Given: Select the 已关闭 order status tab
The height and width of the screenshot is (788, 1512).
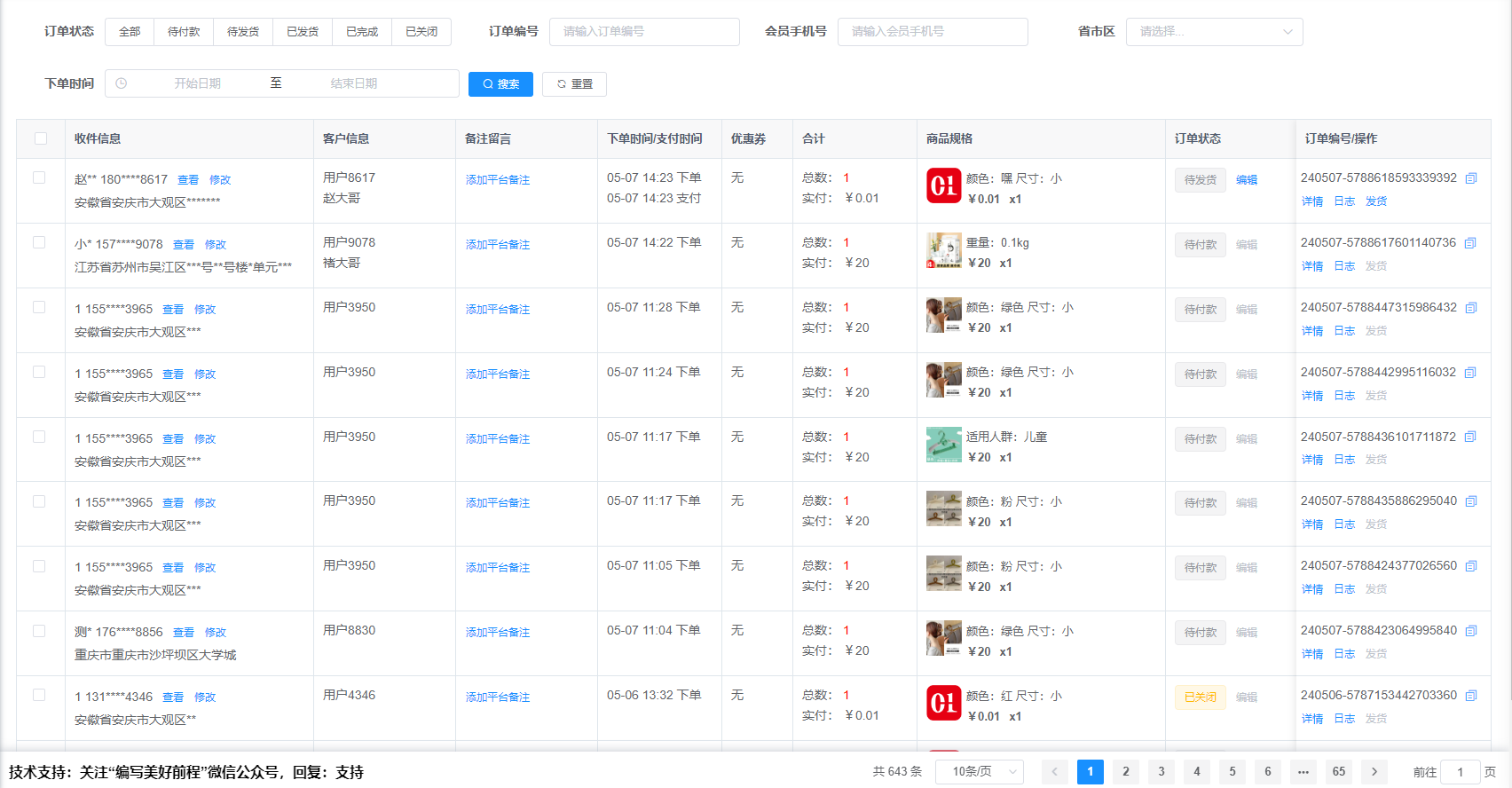Looking at the screenshot, I should pos(421,32).
